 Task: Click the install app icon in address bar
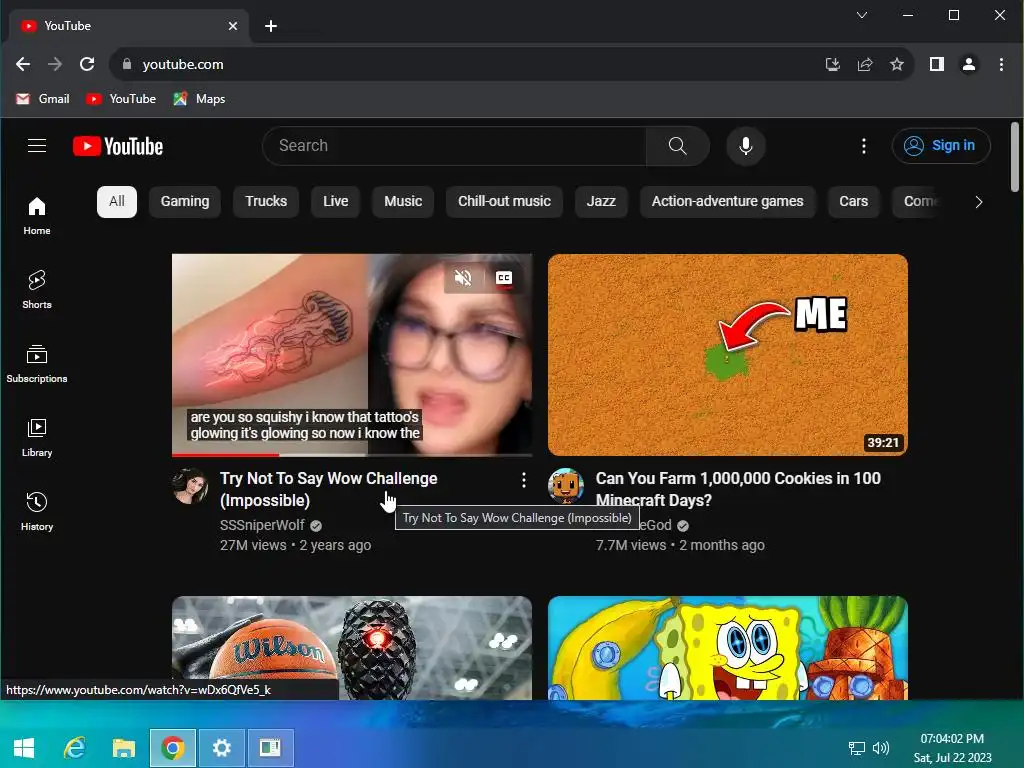point(833,64)
